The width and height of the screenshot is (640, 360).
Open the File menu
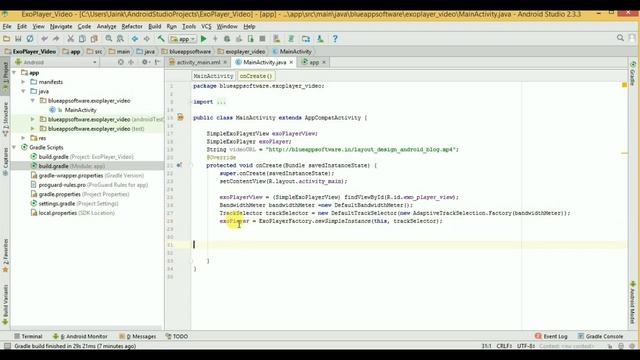click(x=7, y=27)
